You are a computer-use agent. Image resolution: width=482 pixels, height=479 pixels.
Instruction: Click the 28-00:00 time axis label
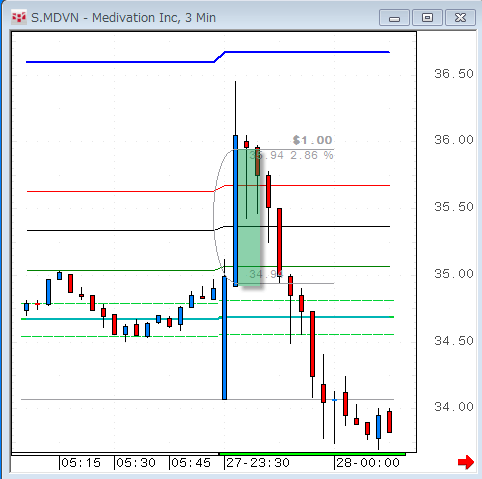click(368, 463)
